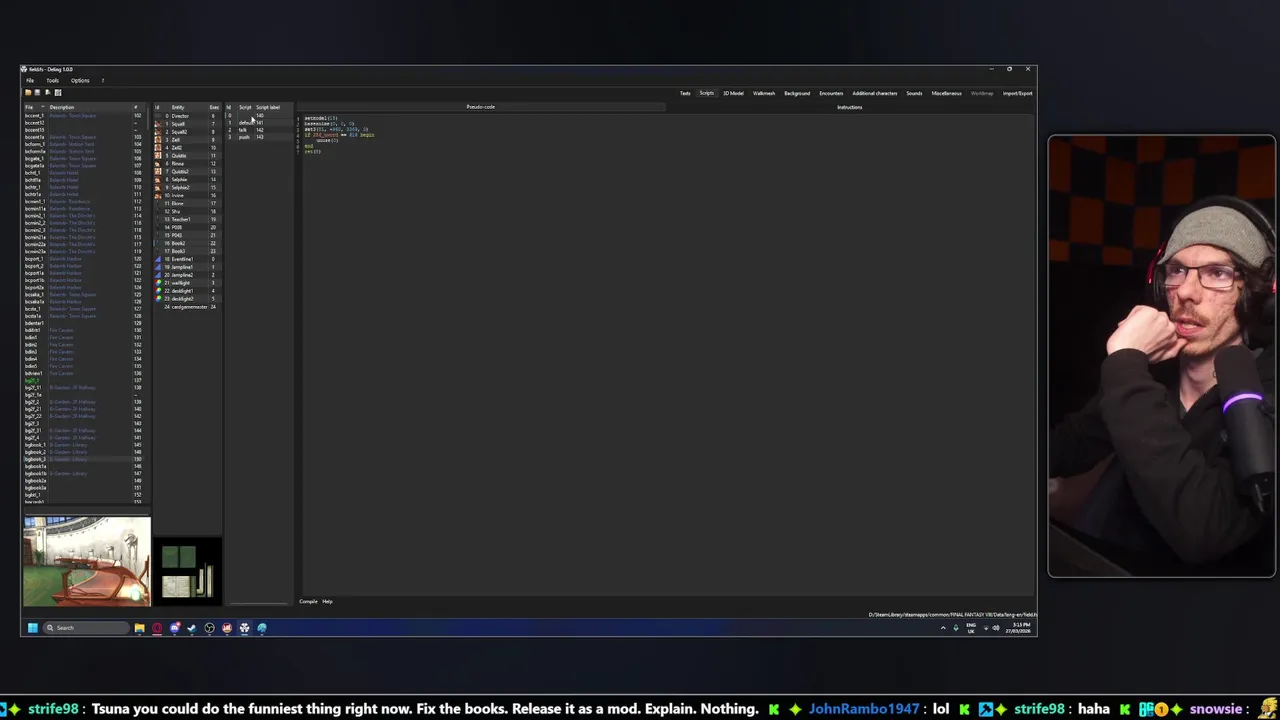Select the Rinoa entity portrait icon
Image resolution: width=1280 pixels, height=720 pixels.
158,164
